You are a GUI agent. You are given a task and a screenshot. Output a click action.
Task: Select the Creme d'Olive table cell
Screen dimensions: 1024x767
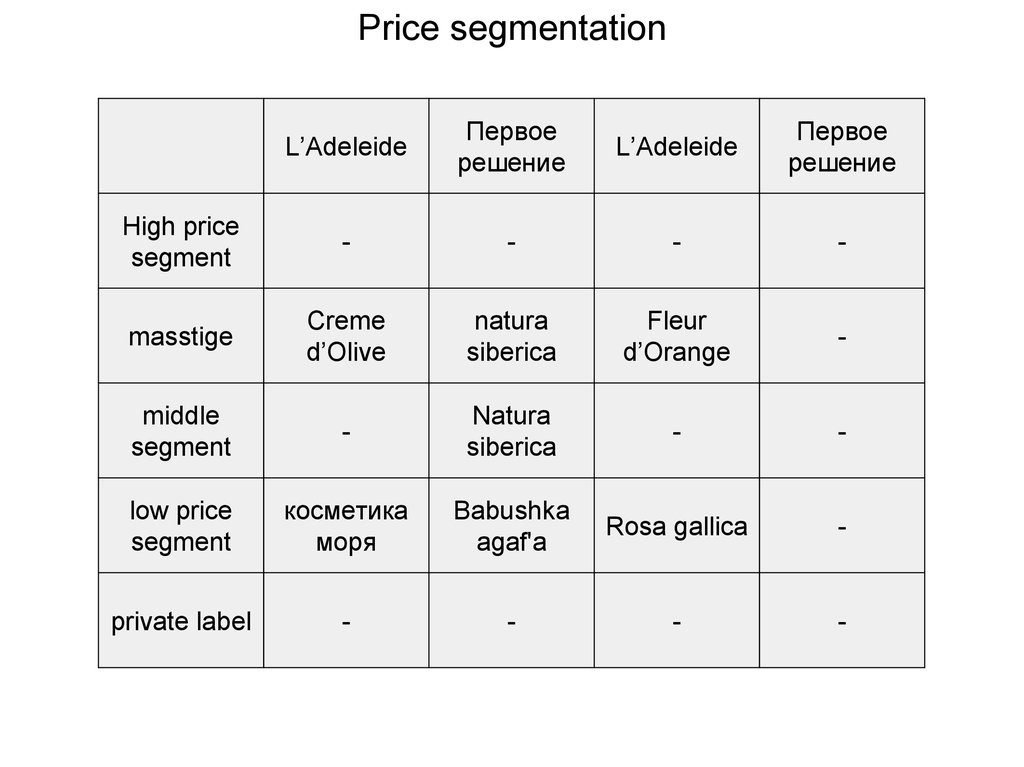[346, 336]
